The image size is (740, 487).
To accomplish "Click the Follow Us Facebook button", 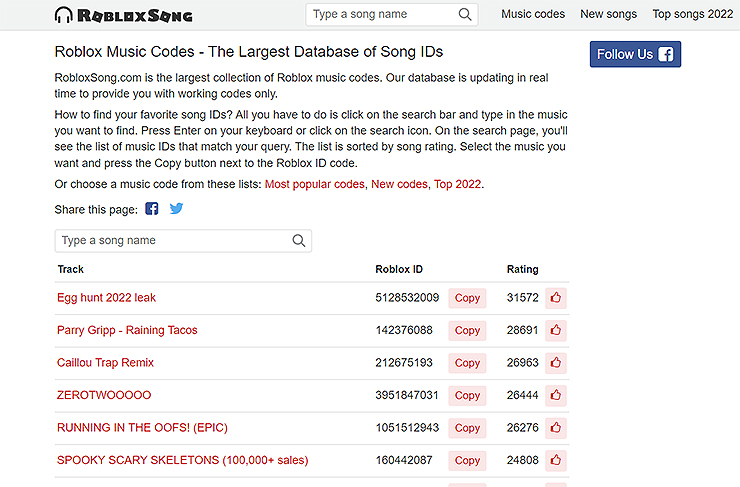I will [x=635, y=54].
